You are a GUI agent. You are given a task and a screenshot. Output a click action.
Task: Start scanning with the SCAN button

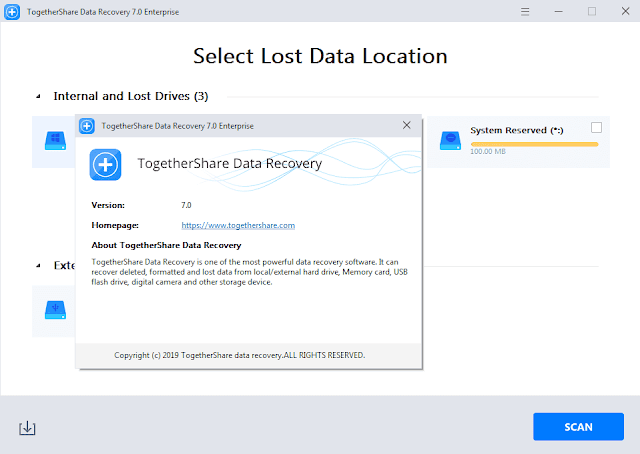coord(578,427)
